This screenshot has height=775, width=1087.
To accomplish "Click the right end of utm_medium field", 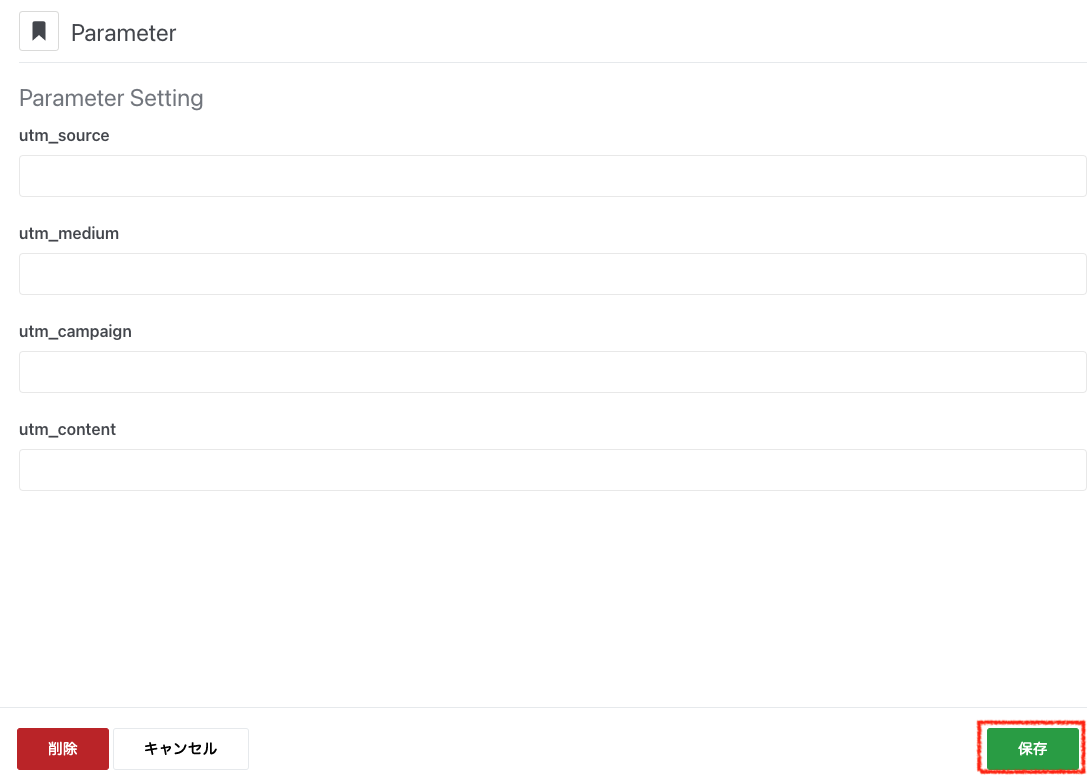I will coord(1070,274).
